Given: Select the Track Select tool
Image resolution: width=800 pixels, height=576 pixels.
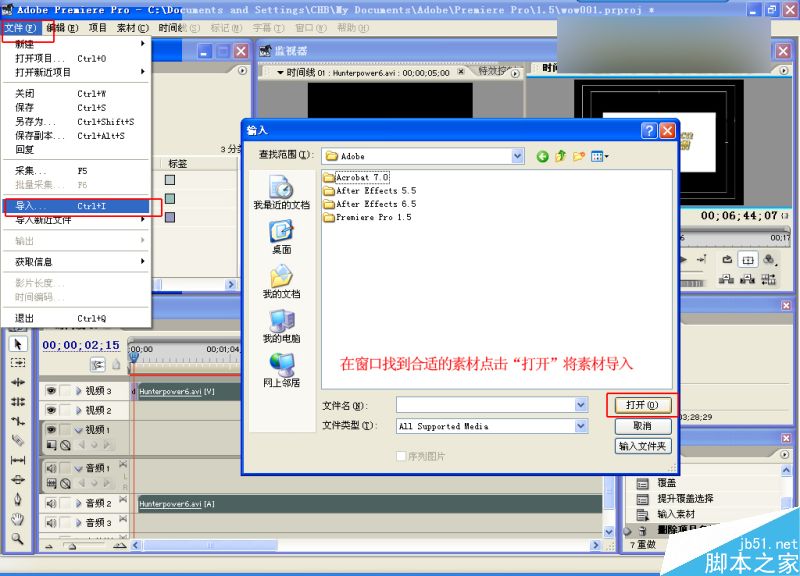Looking at the screenshot, I should [x=18, y=363].
